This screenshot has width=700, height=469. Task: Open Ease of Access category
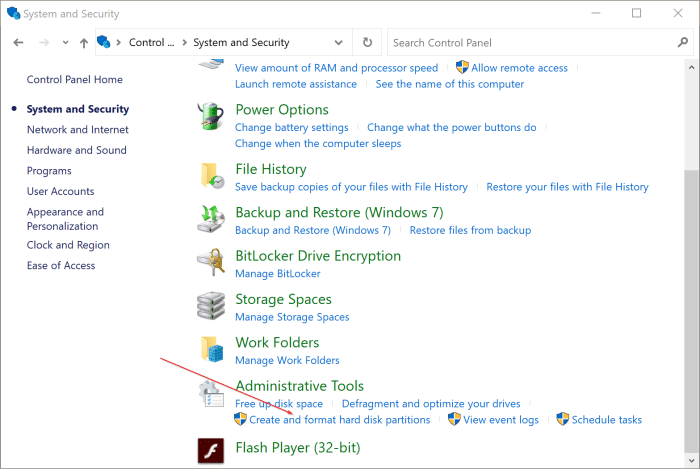(61, 266)
